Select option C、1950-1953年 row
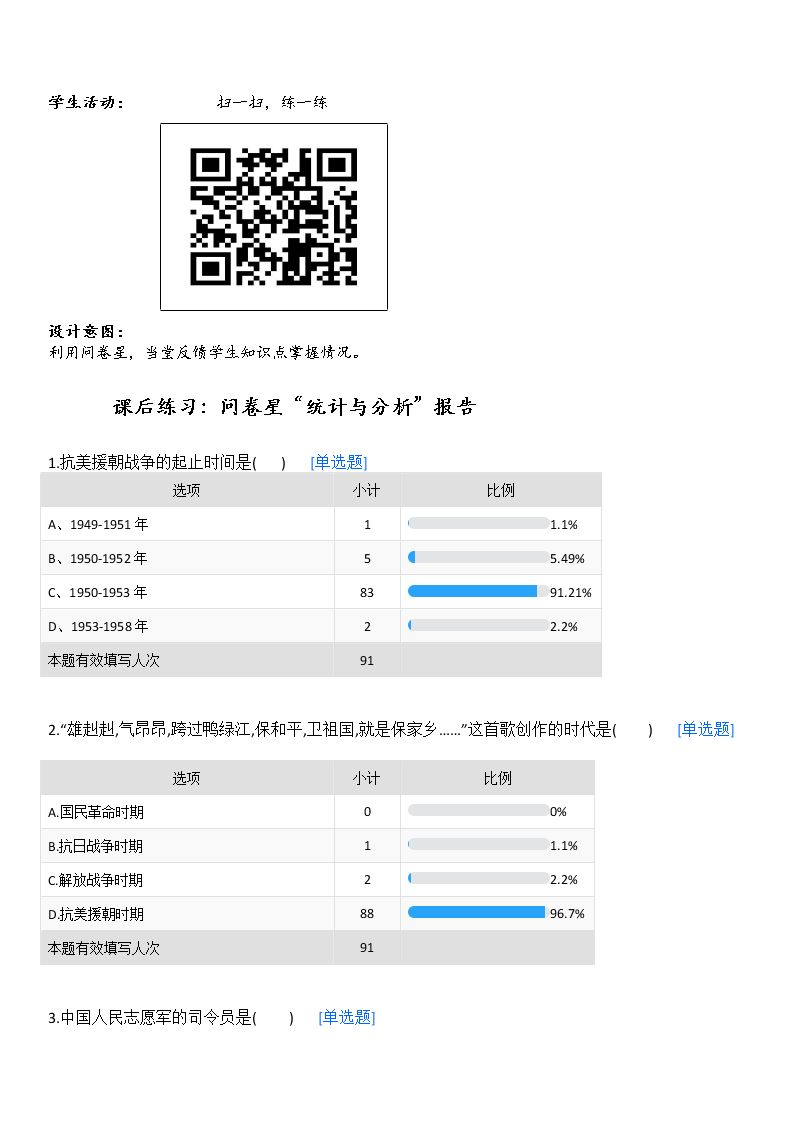 point(321,592)
